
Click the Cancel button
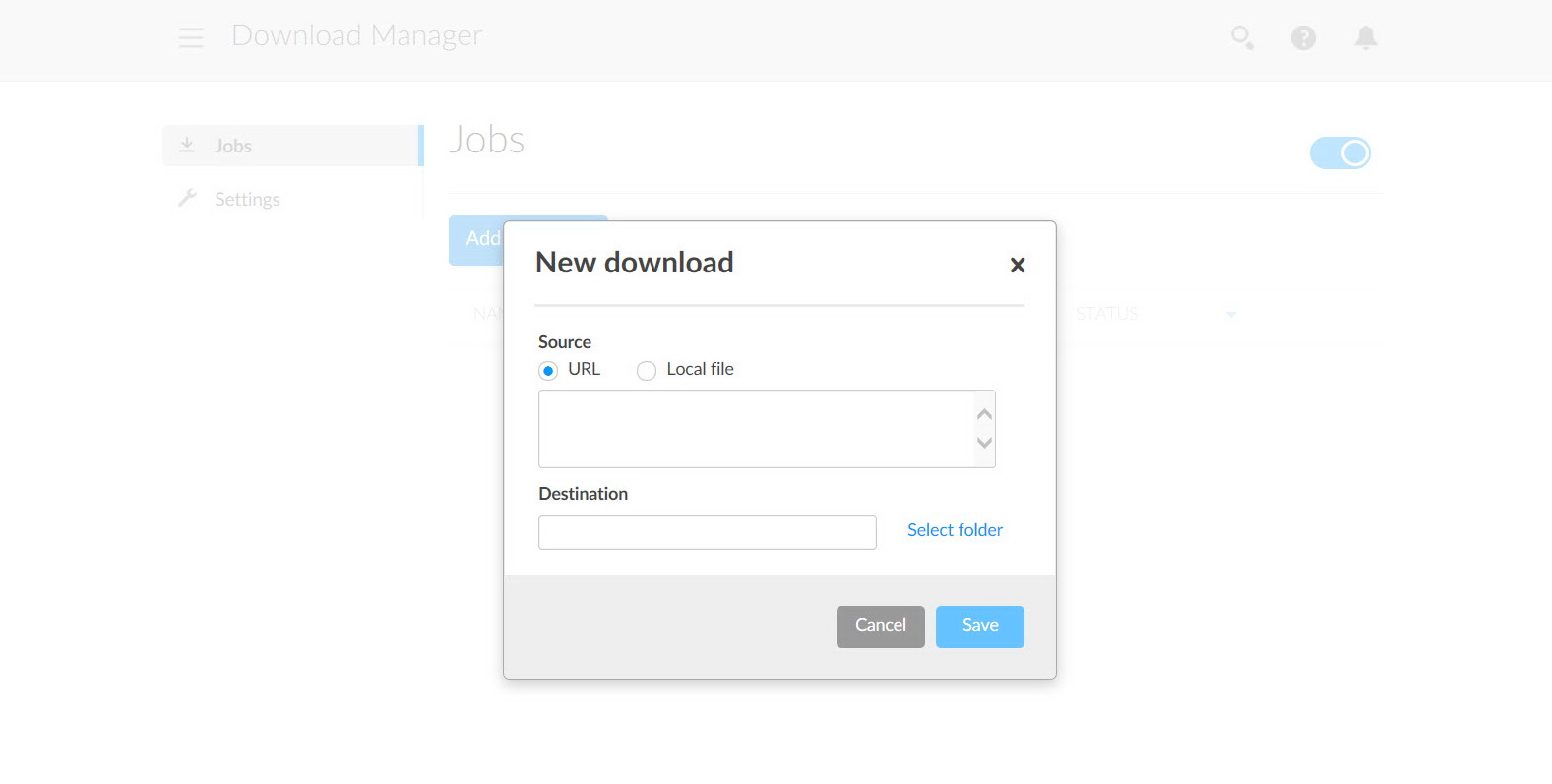click(x=881, y=627)
